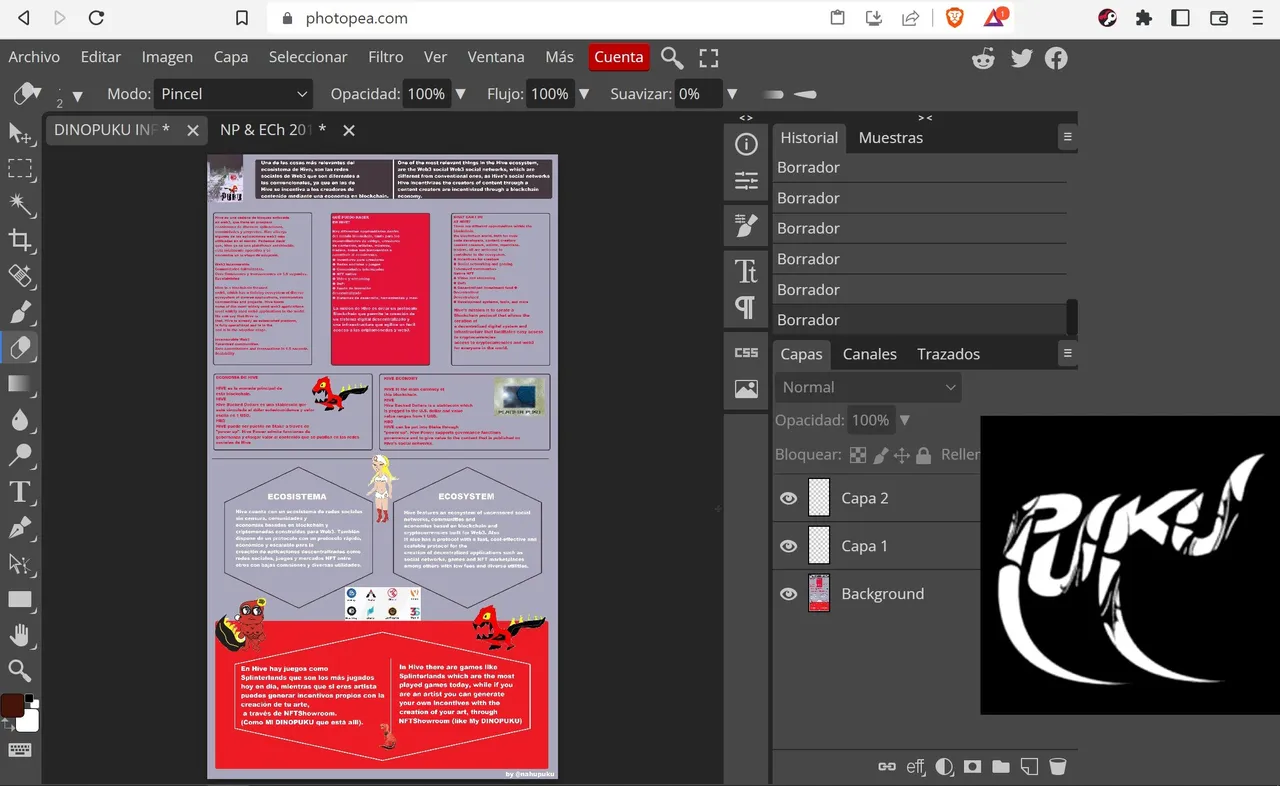The height and width of the screenshot is (786, 1280).
Task: Open the blend mode Normal dropdown
Action: [868, 387]
